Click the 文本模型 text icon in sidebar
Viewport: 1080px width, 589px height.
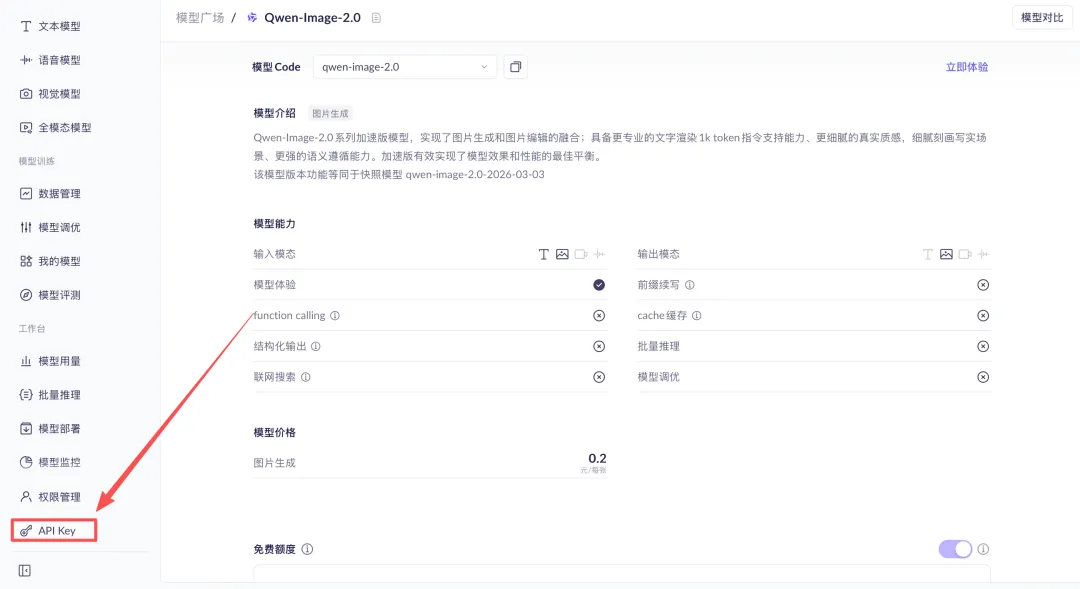click(25, 26)
